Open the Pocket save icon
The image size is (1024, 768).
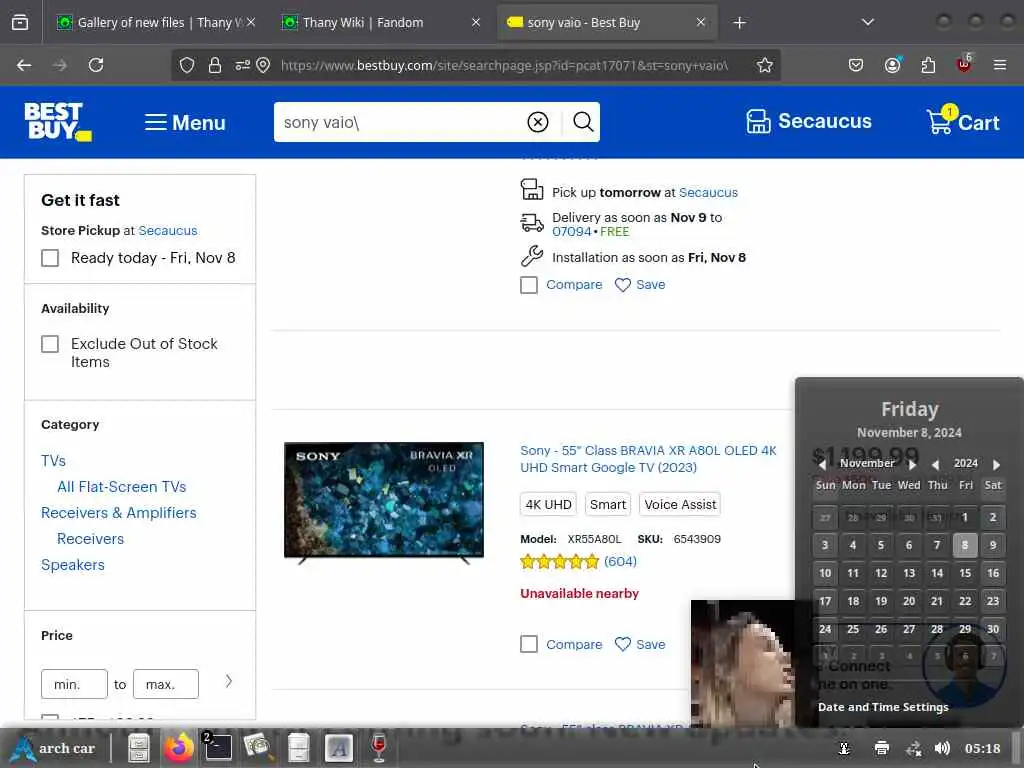coord(856,65)
